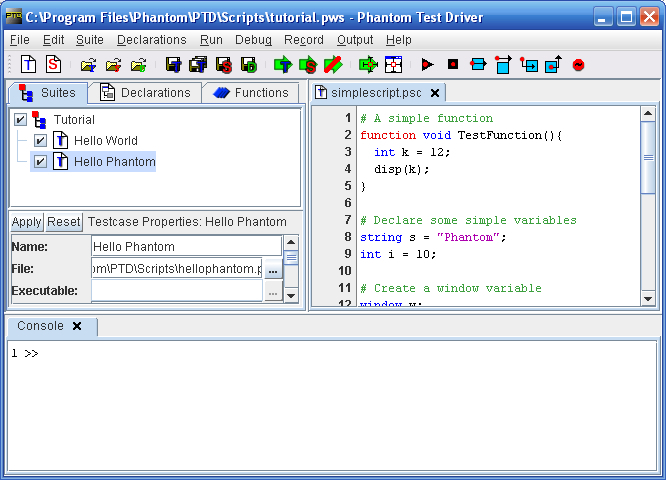Click the Tutorial suite tree icon

click(x=39, y=120)
